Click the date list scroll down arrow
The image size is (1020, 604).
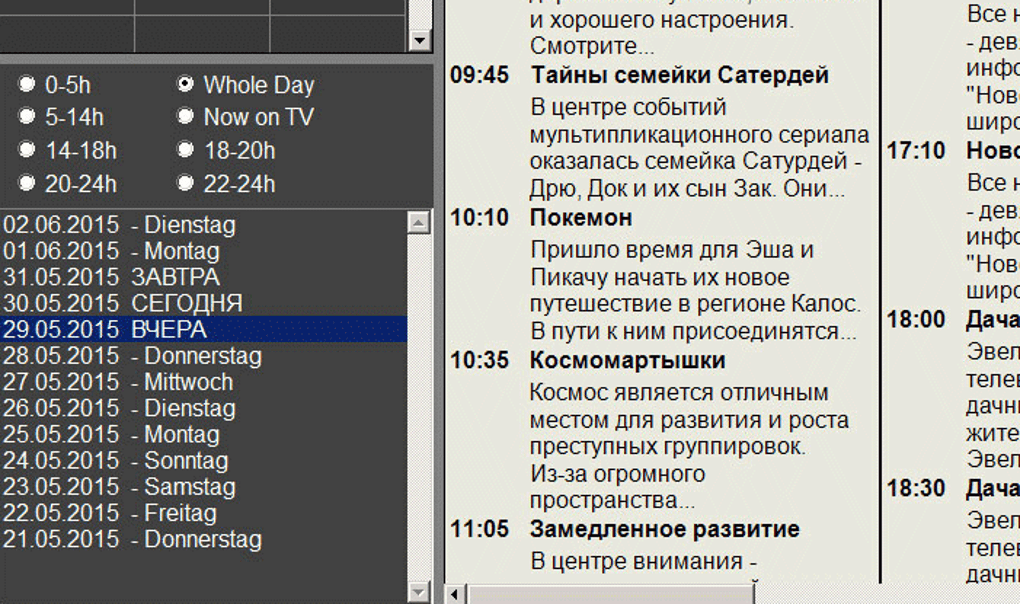(x=418, y=592)
